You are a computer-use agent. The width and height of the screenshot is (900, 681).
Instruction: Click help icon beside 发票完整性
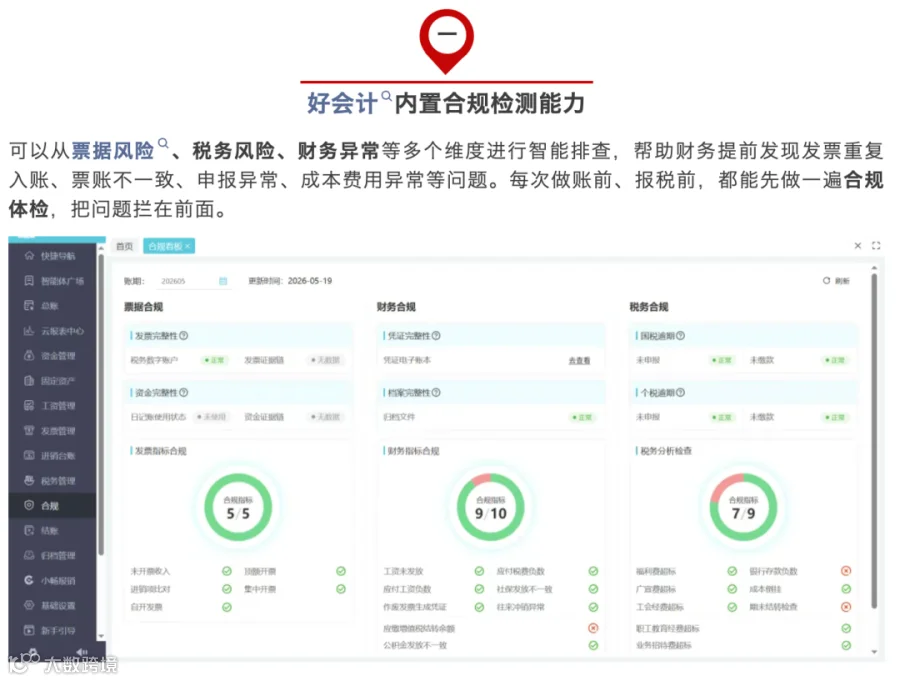coord(184,335)
